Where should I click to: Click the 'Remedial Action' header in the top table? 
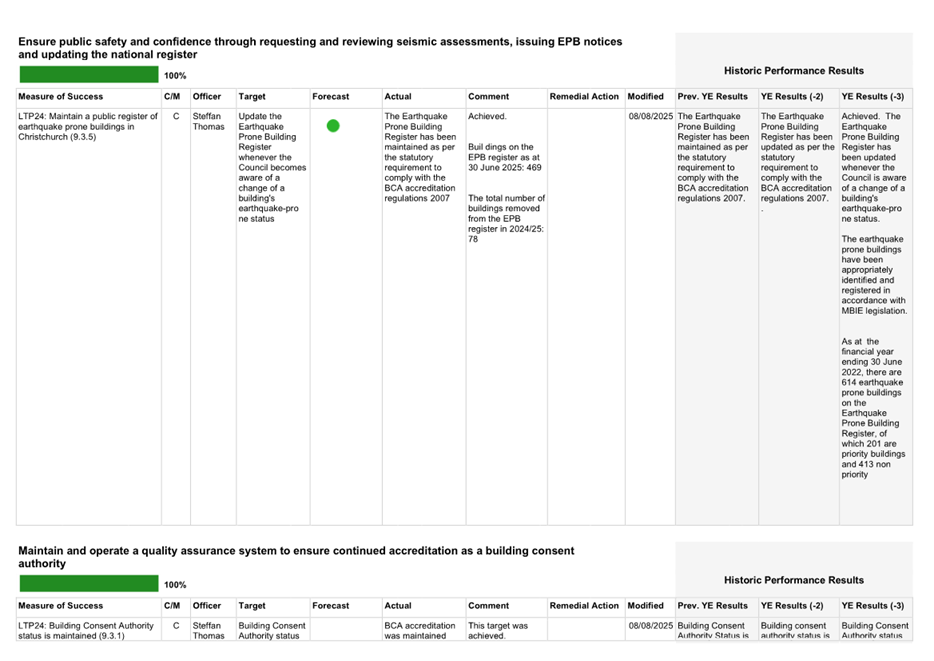[x=585, y=97]
